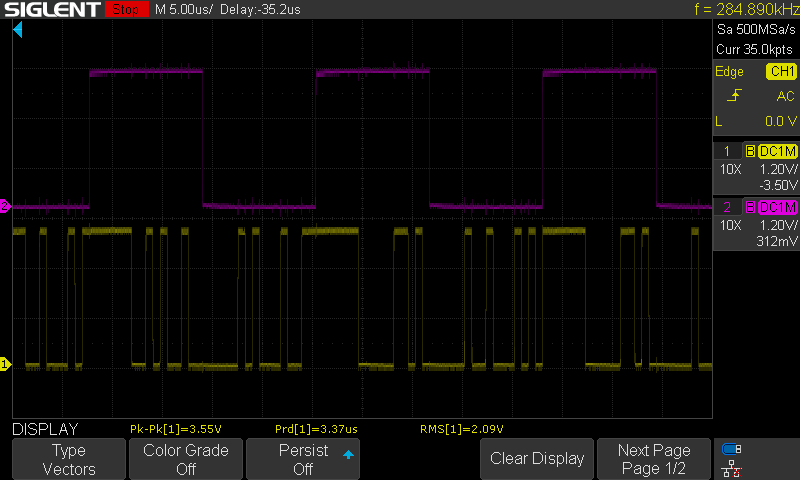Click channel 2 bandwidth limit B icon

pos(750,207)
